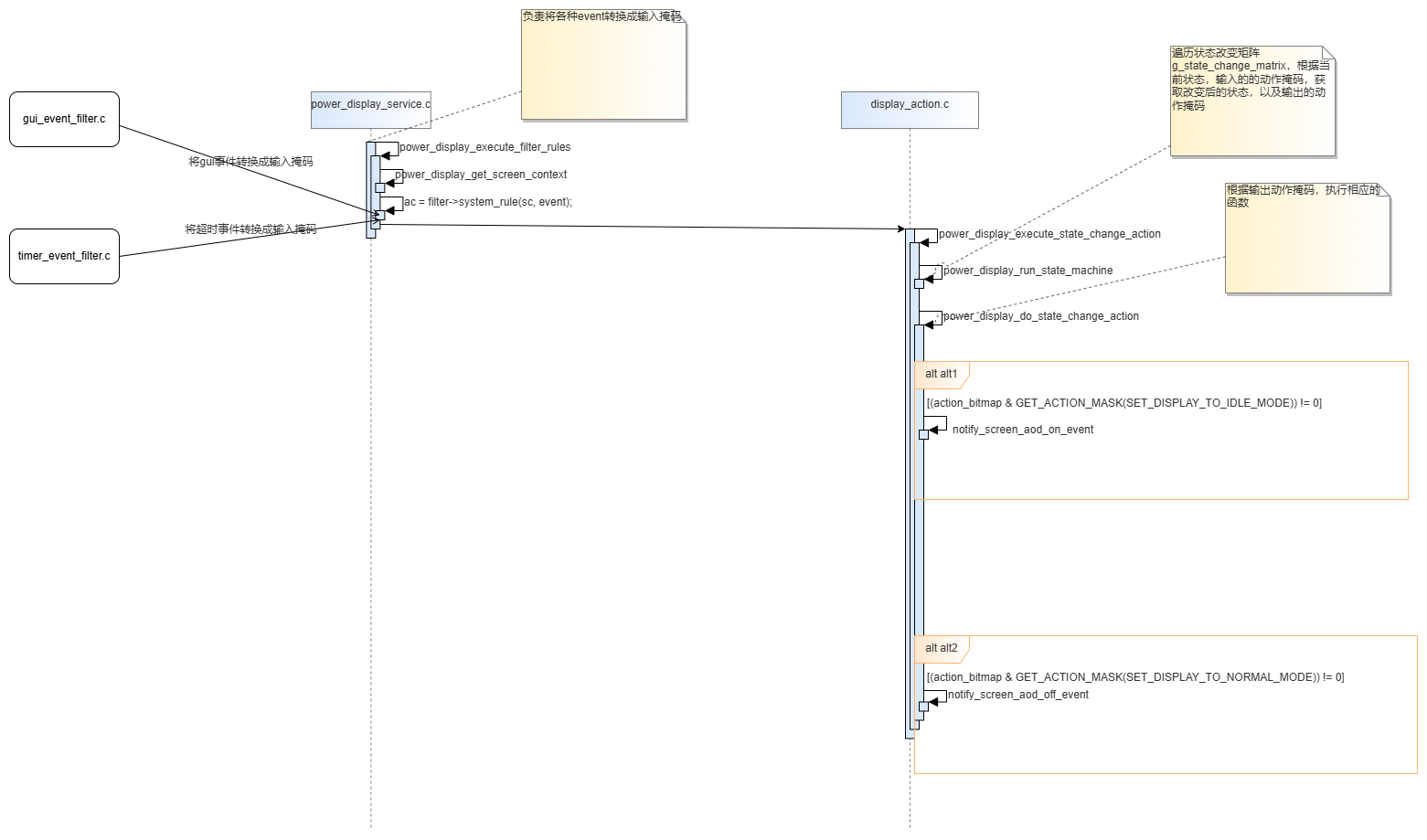Select the note above power_display_service.c
Screen dimensions: 1427x840
pyautogui.click(x=603, y=64)
